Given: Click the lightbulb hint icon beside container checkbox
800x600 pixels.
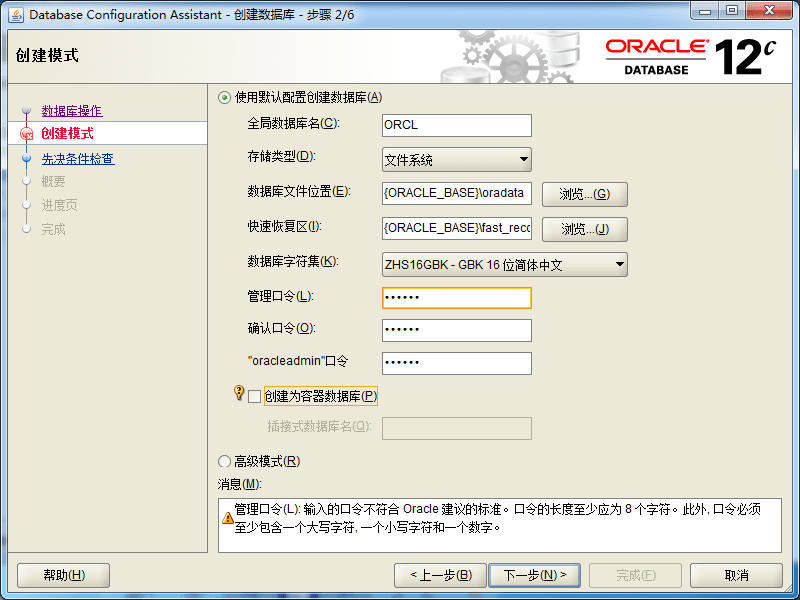Looking at the screenshot, I should 239,393.
